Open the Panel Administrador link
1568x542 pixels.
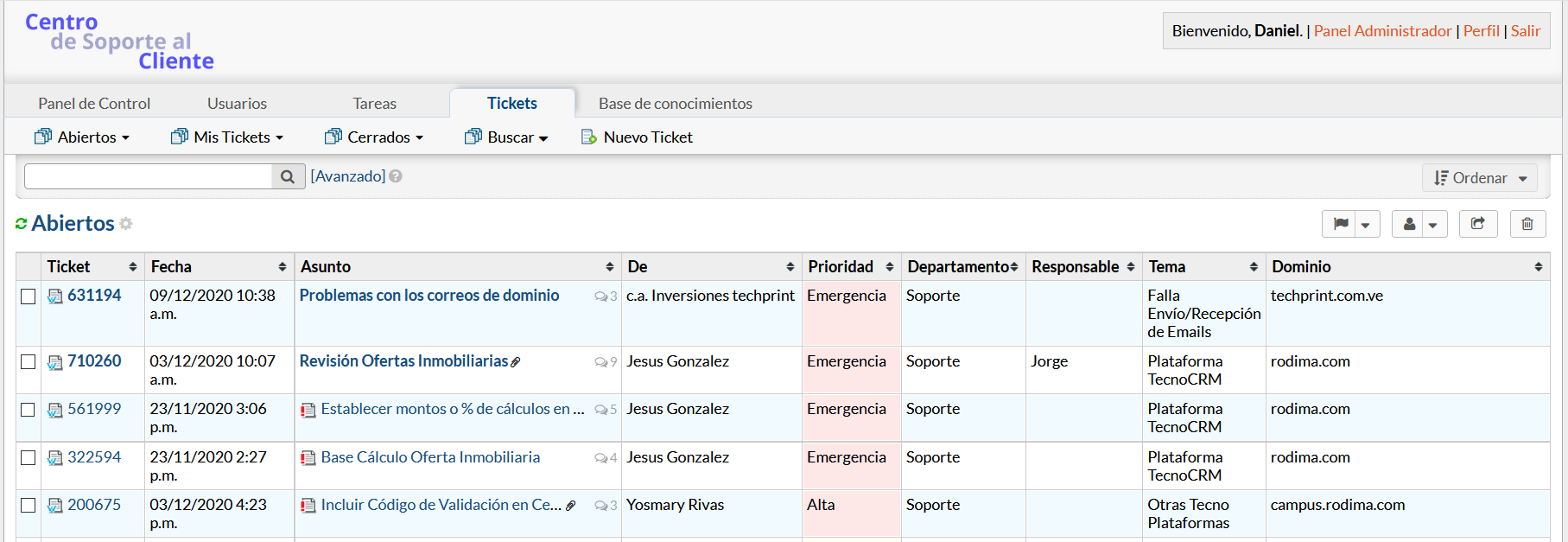(1382, 31)
